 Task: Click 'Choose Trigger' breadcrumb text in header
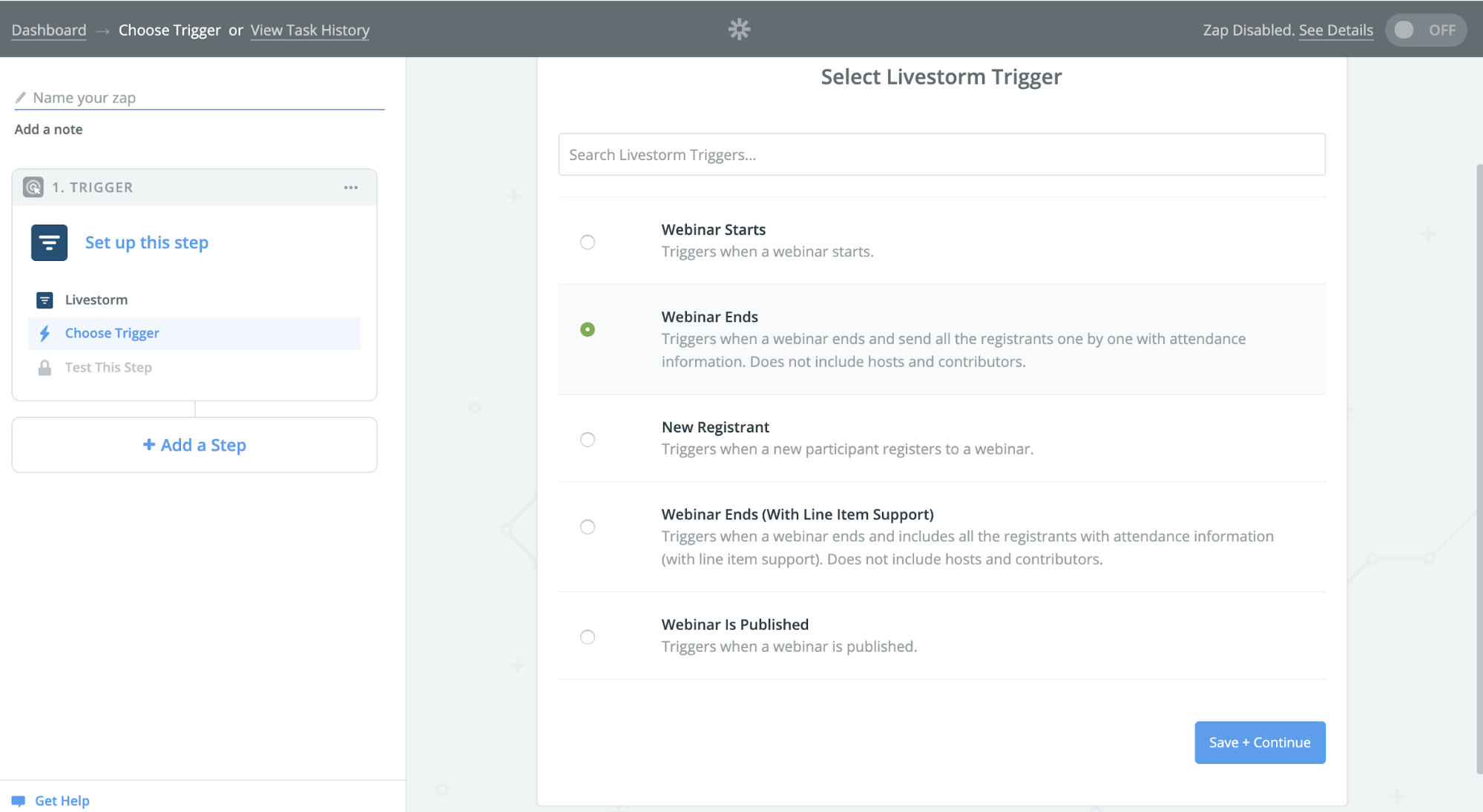[x=170, y=30]
